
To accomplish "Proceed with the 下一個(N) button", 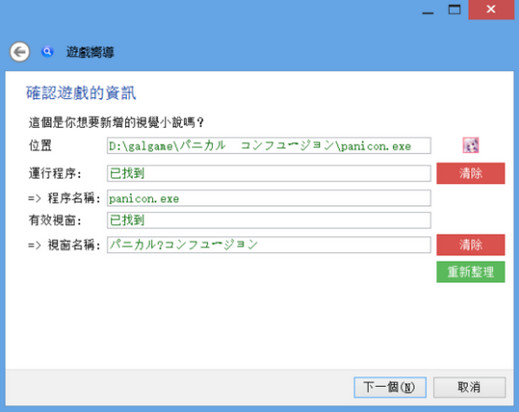I will tap(390, 387).
